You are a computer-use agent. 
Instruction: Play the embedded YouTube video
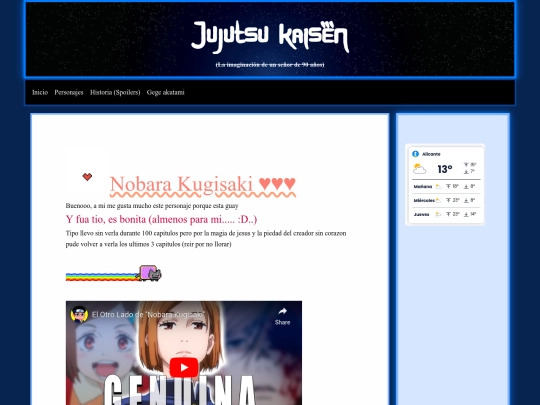point(184,367)
